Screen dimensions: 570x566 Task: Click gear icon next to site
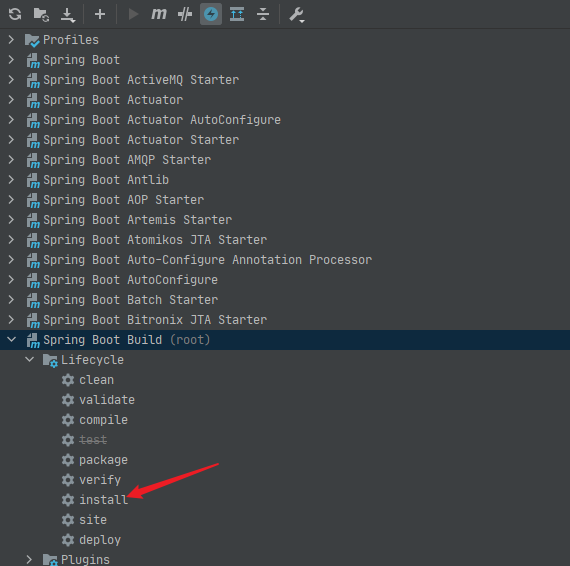[x=68, y=520]
